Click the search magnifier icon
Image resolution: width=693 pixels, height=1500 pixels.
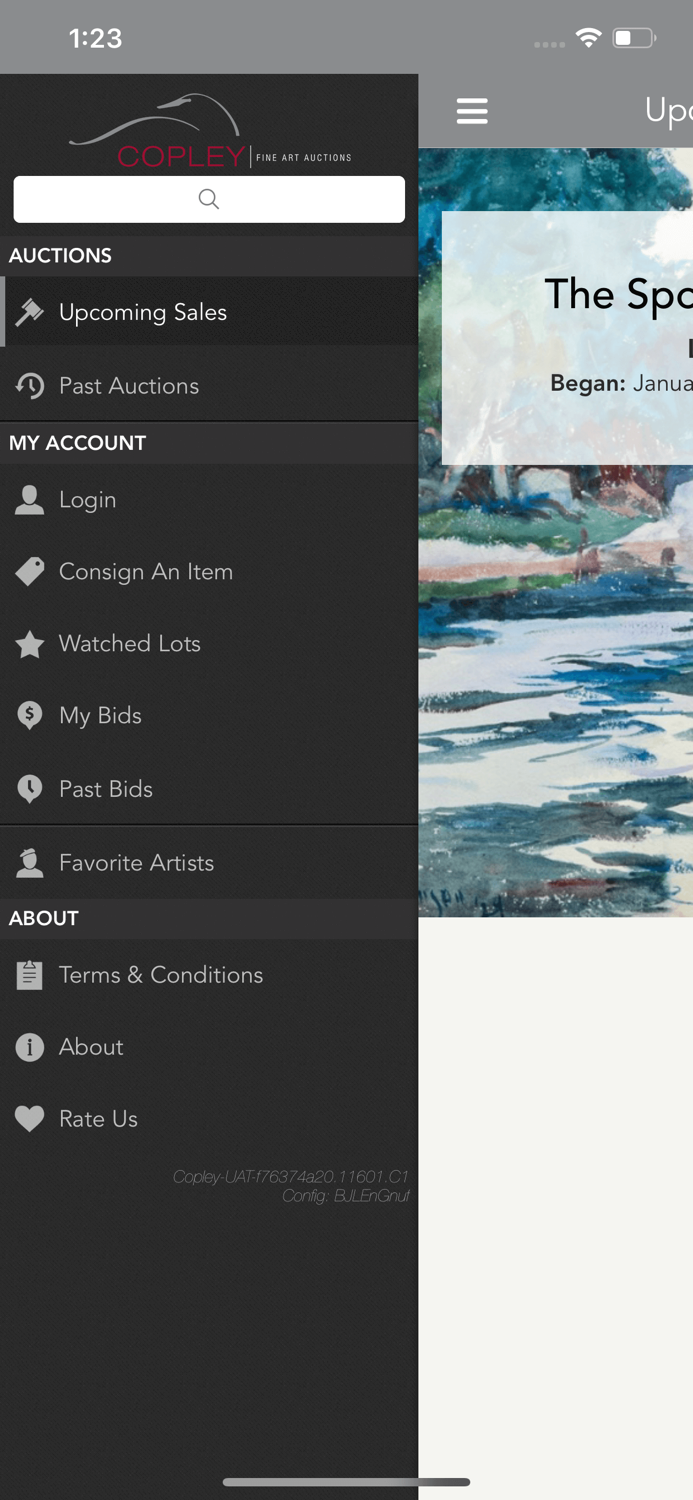click(x=208, y=198)
